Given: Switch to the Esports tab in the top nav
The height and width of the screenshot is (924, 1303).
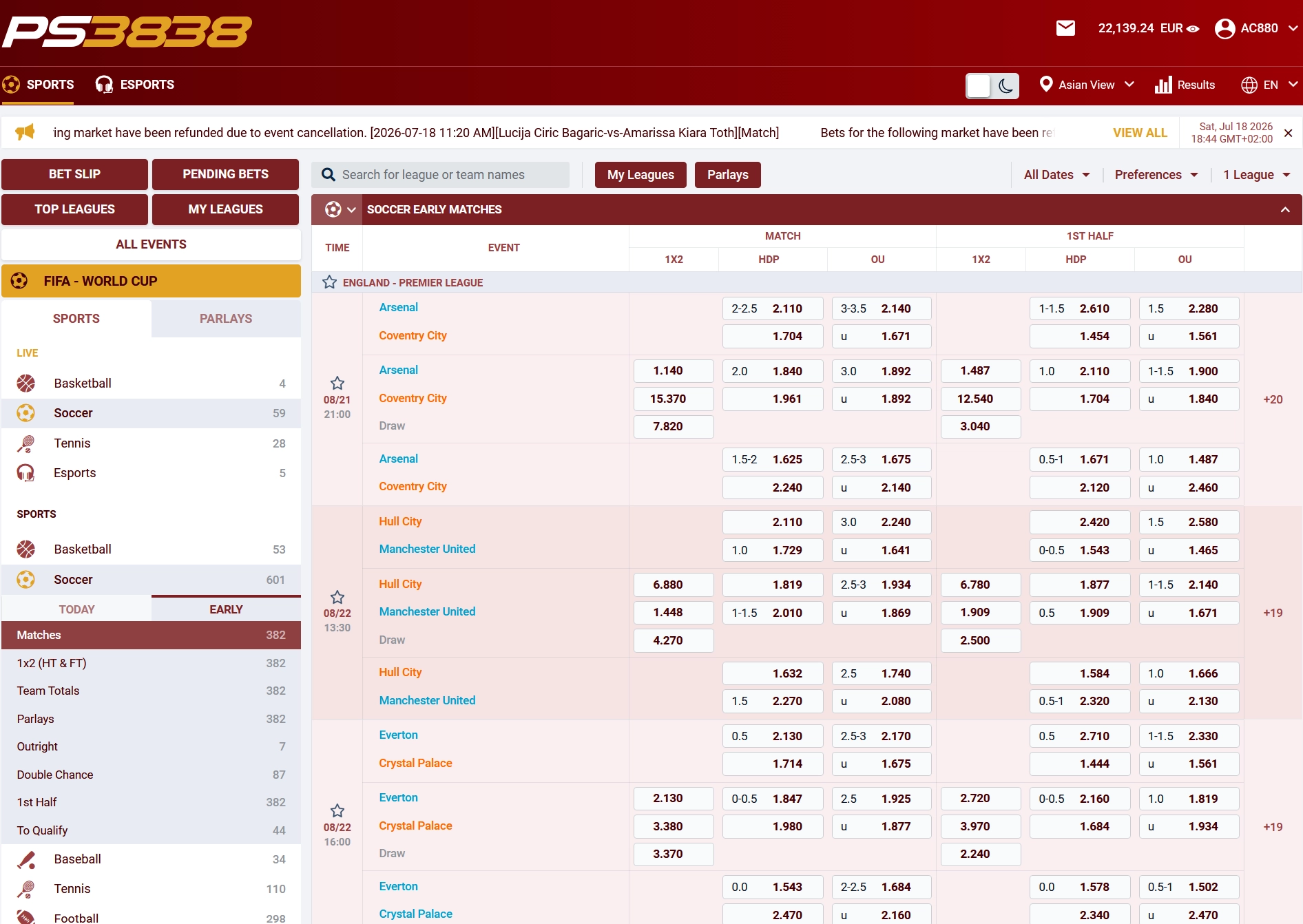Looking at the screenshot, I should coord(135,85).
